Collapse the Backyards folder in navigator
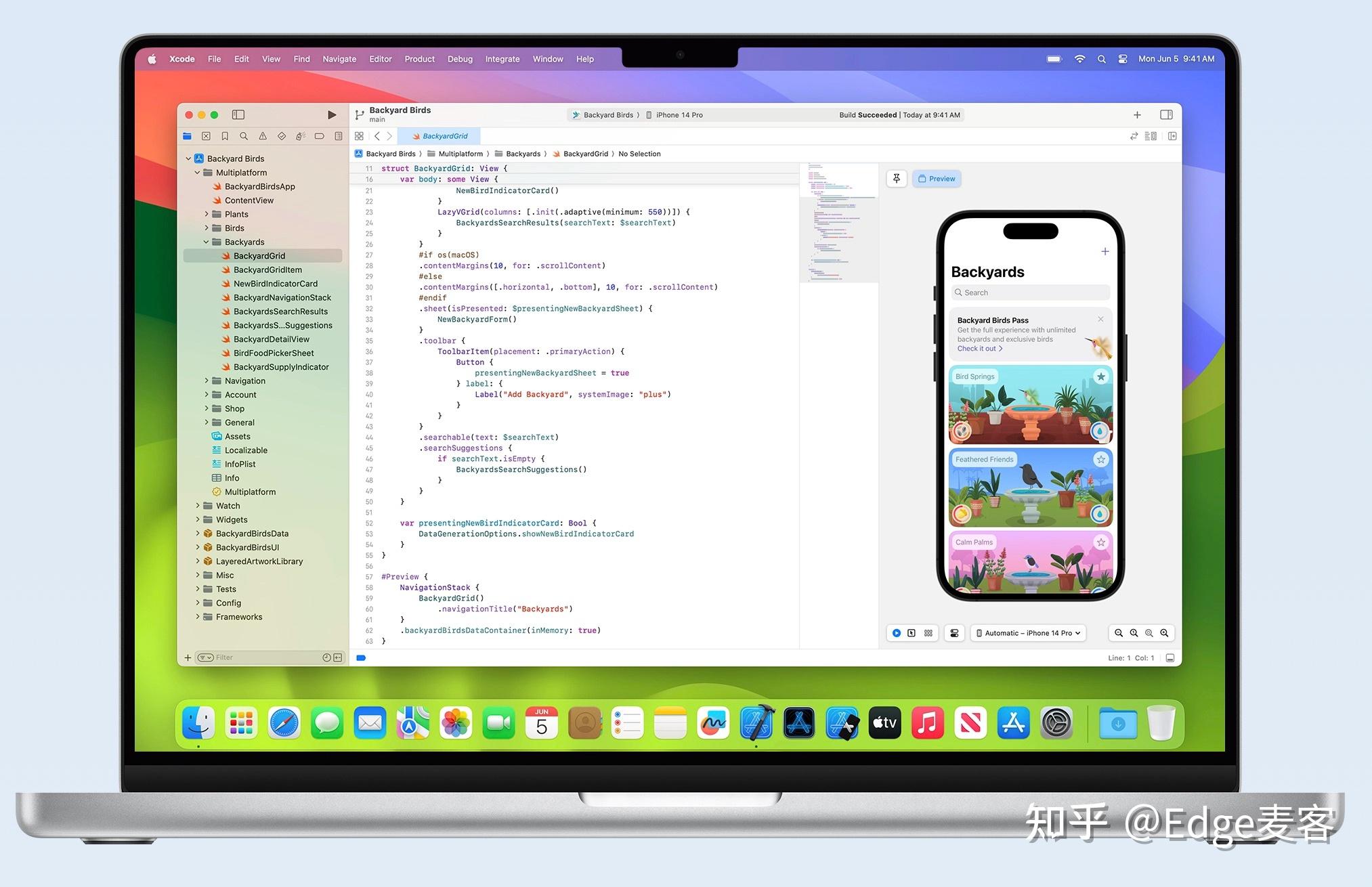1372x887 pixels. click(207, 242)
